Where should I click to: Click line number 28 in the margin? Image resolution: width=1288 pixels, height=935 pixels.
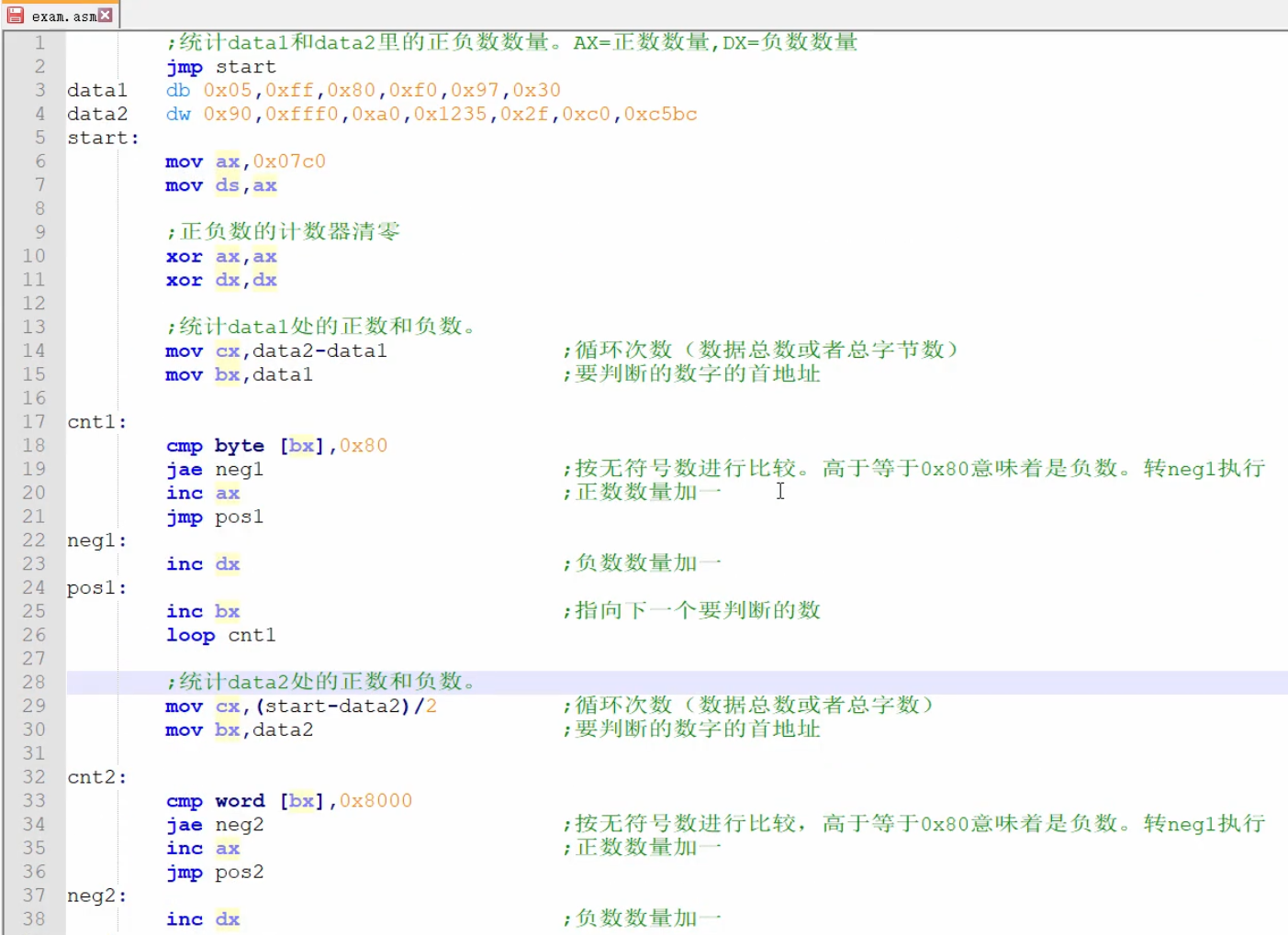34,682
